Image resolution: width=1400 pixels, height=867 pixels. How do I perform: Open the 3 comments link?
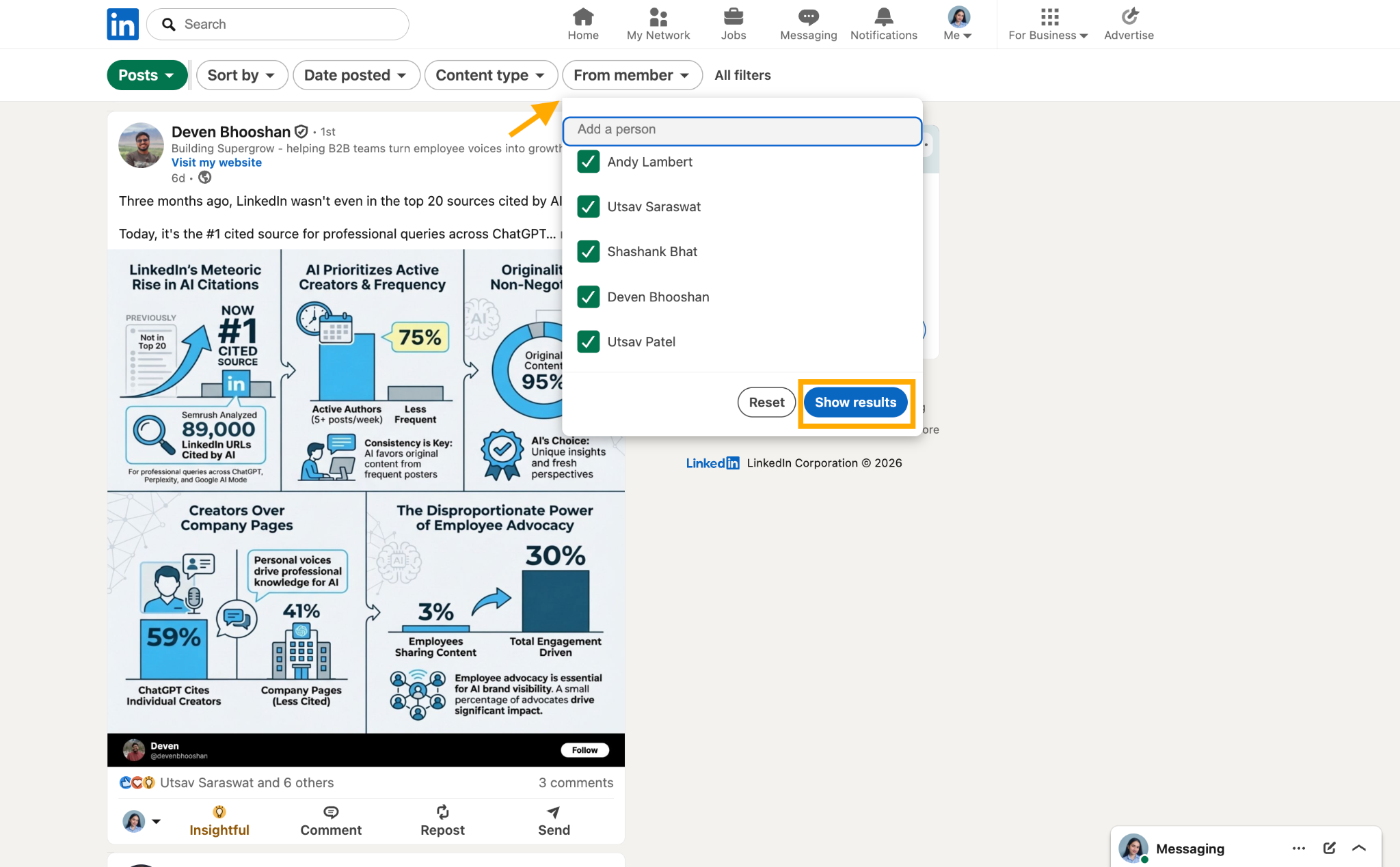[576, 783]
